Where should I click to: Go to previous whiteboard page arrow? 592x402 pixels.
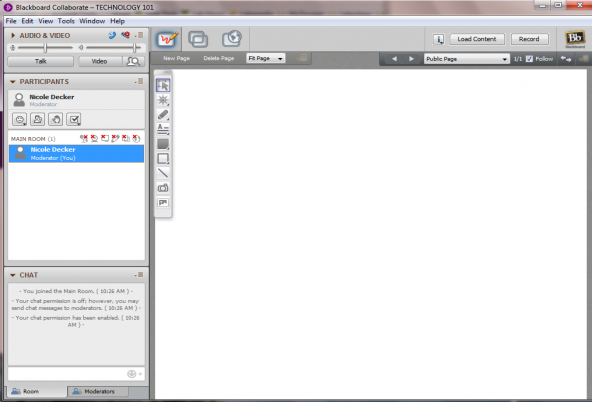[394, 59]
